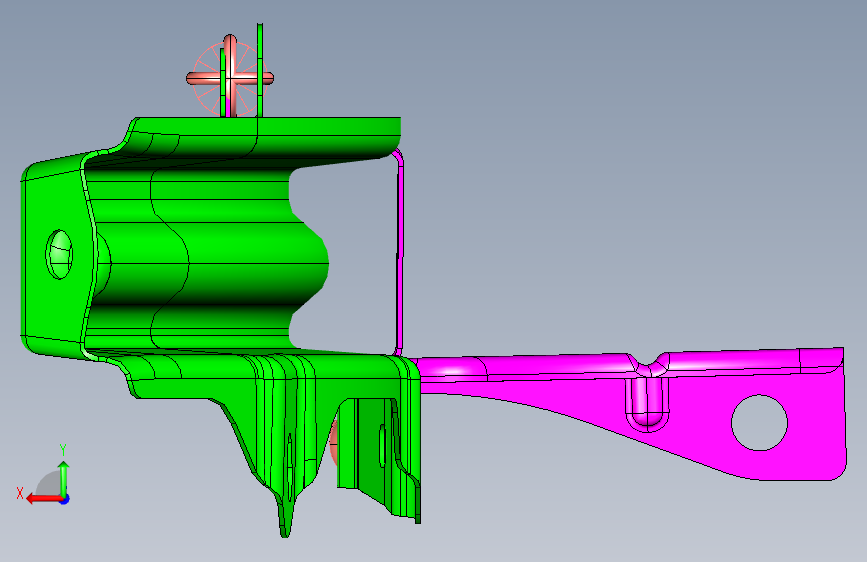This screenshot has width=867, height=562.
Task: Select the oval hole on green bracket's left face
Action: (x=59, y=254)
